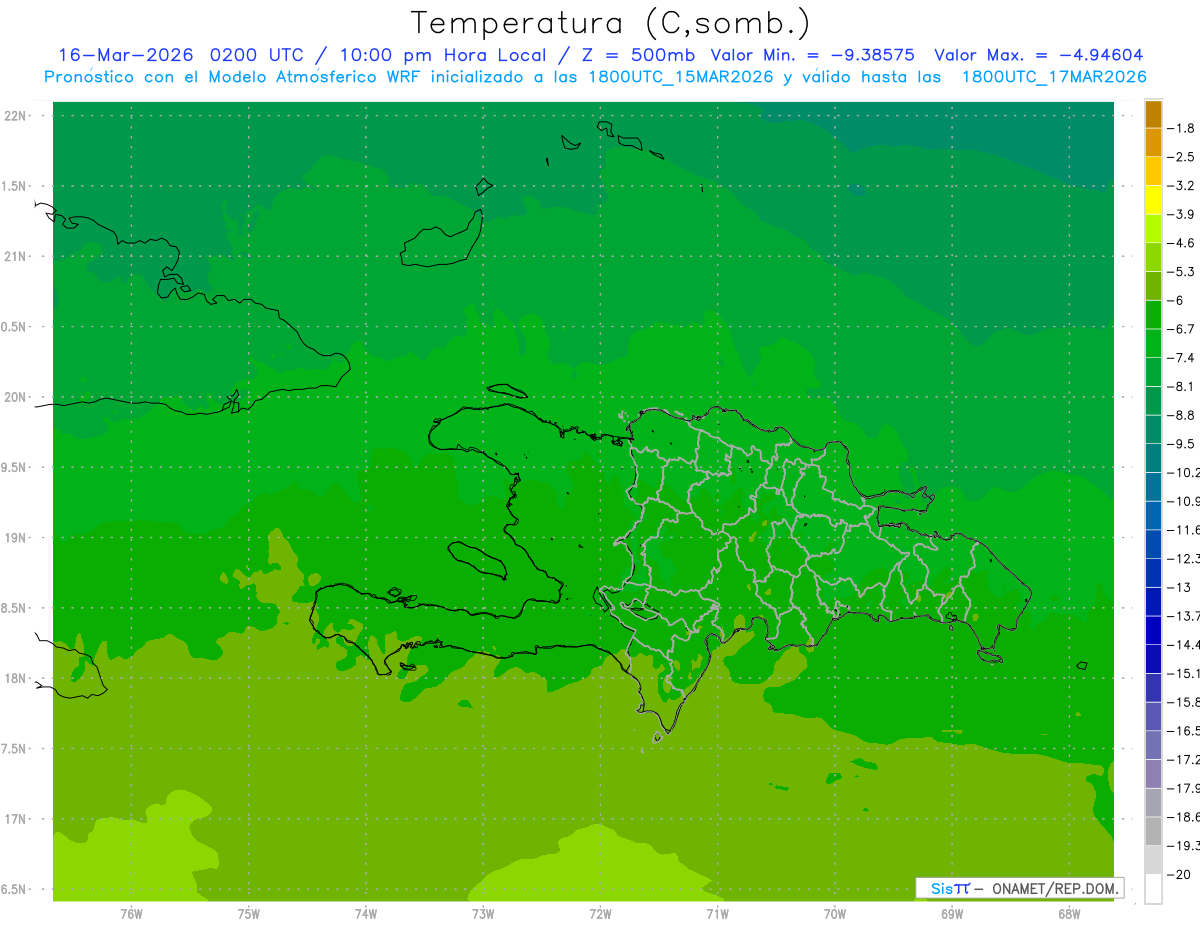The image size is (1200, 927).
Task: Click the '-1.8' color bar value
Action: pyautogui.click(x=1180, y=128)
